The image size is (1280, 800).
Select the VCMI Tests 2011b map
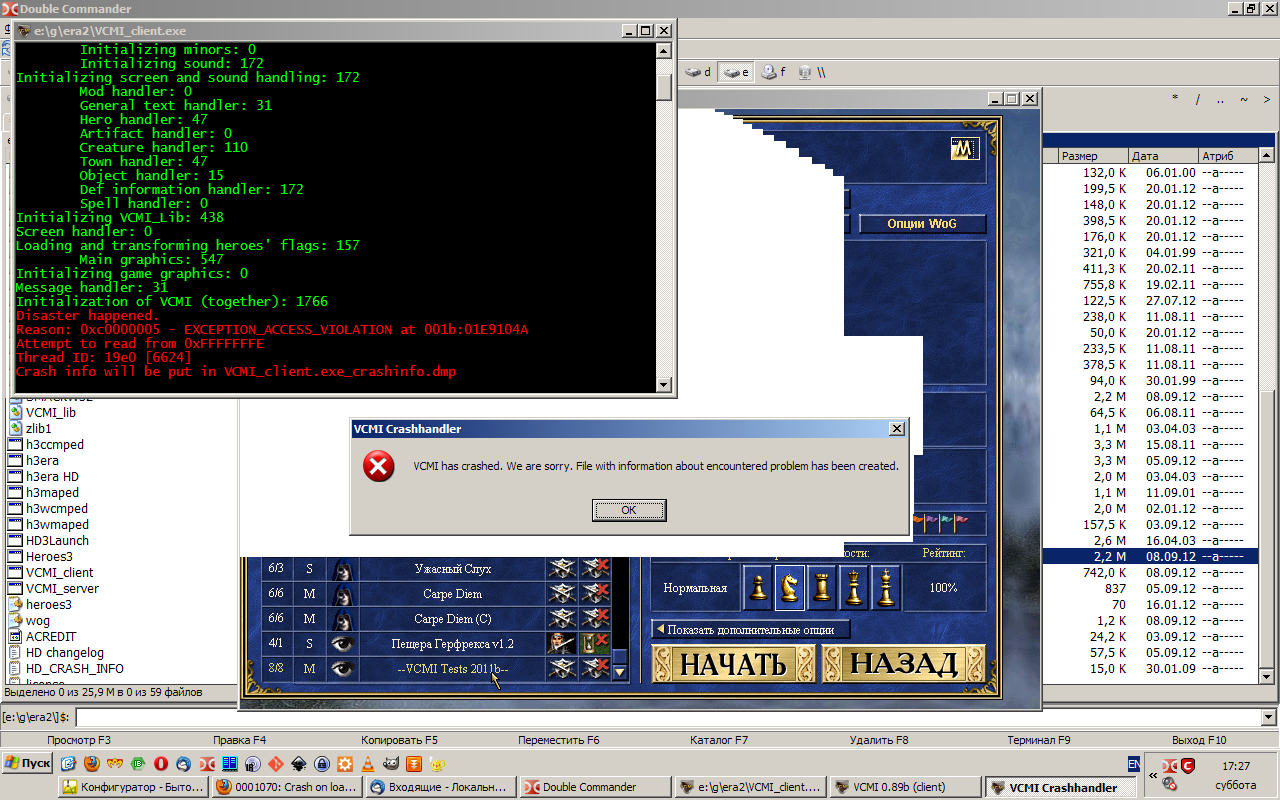tap(452, 669)
